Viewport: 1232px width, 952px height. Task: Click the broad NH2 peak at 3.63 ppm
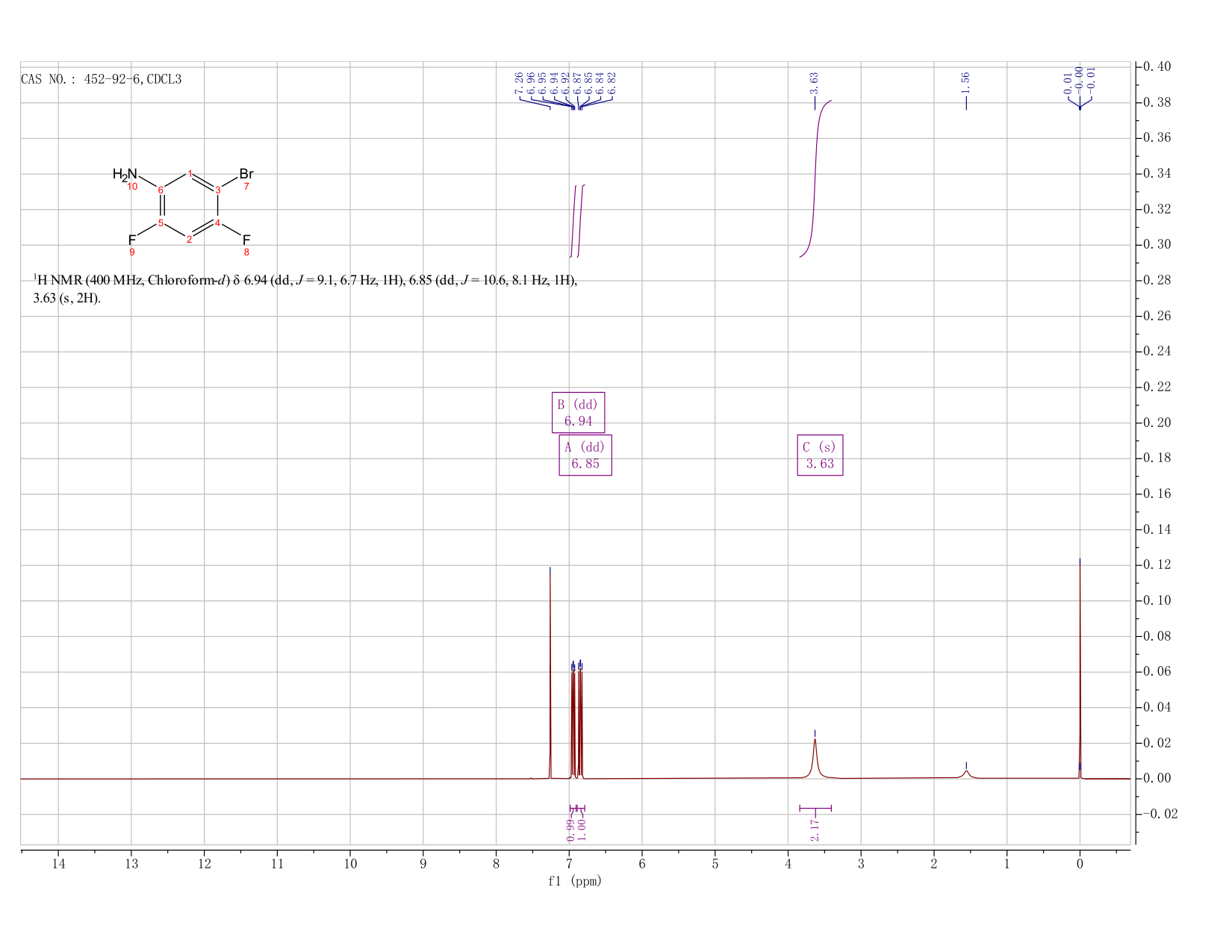click(815, 758)
